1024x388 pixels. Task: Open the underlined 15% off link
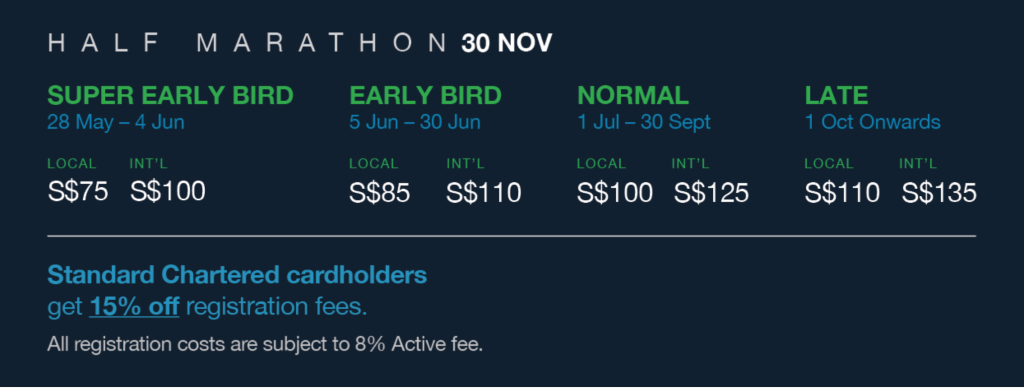point(134,306)
